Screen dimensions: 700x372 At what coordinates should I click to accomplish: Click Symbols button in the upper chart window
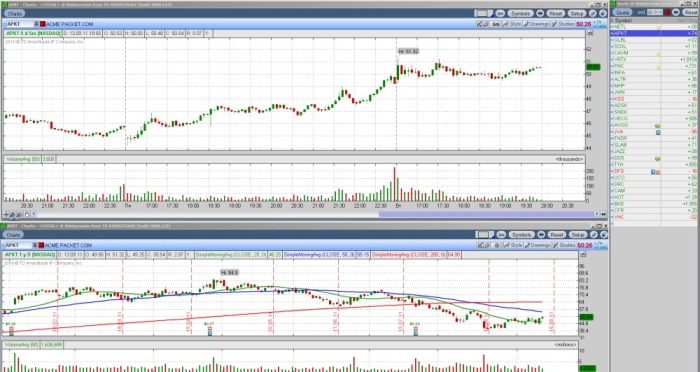pyautogui.click(x=521, y=13)
